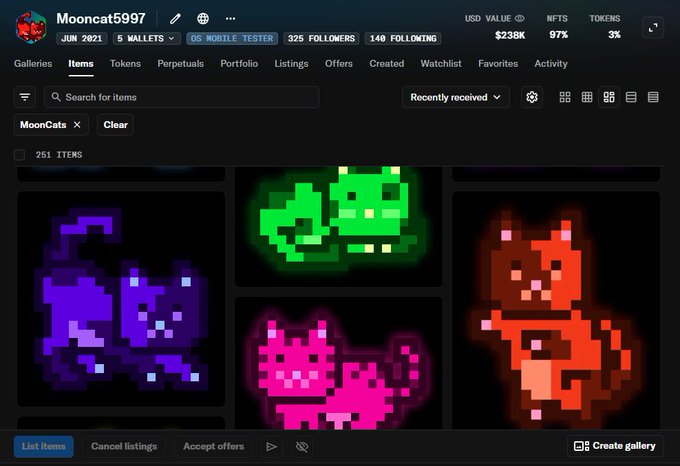Toggle USD value visibility eye icon
This screenshot has height=466, width=680.
point(520,19)
